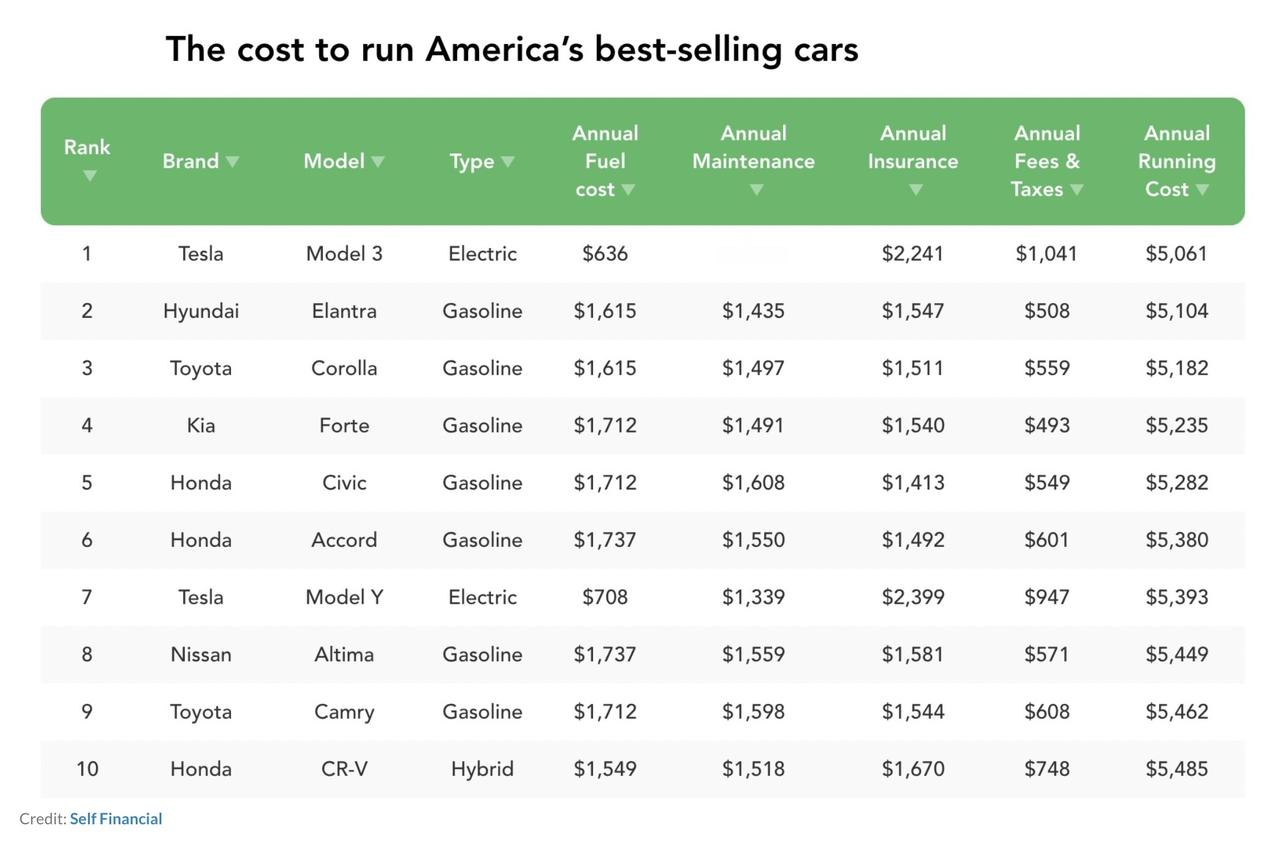Sort by Type using its arrow

pos(507,161)
